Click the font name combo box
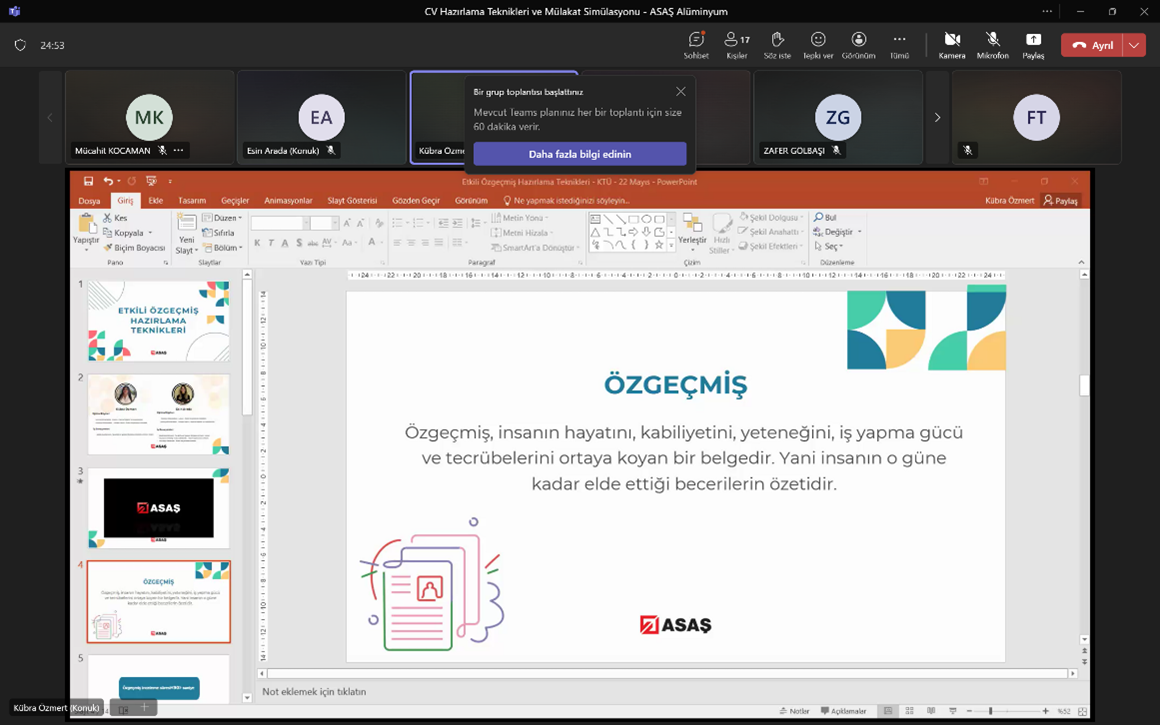 (x=279, y=223)
